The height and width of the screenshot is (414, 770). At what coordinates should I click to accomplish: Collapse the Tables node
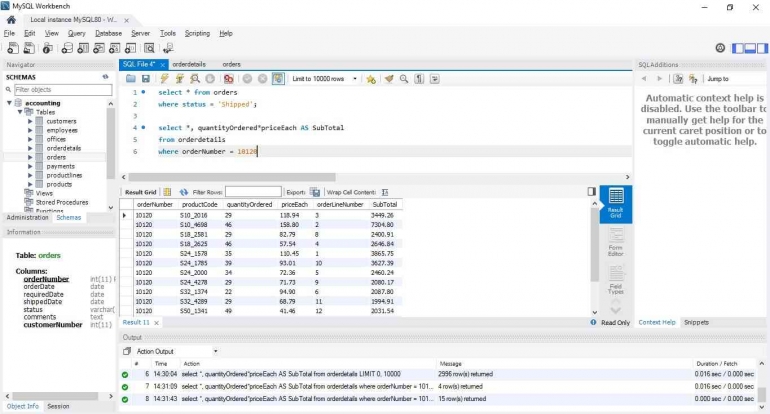coord(20,112)
